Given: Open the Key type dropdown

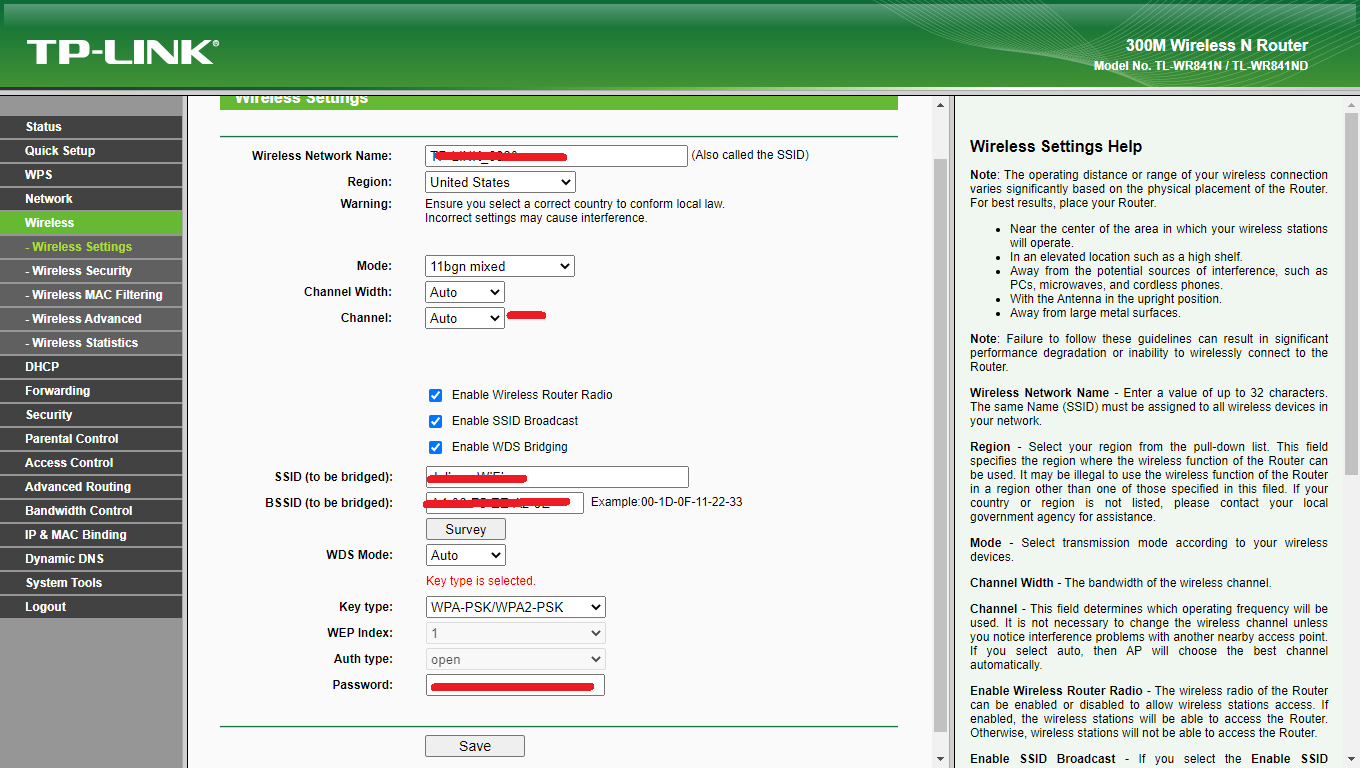Looking at the screenshot, I should 515,607.
